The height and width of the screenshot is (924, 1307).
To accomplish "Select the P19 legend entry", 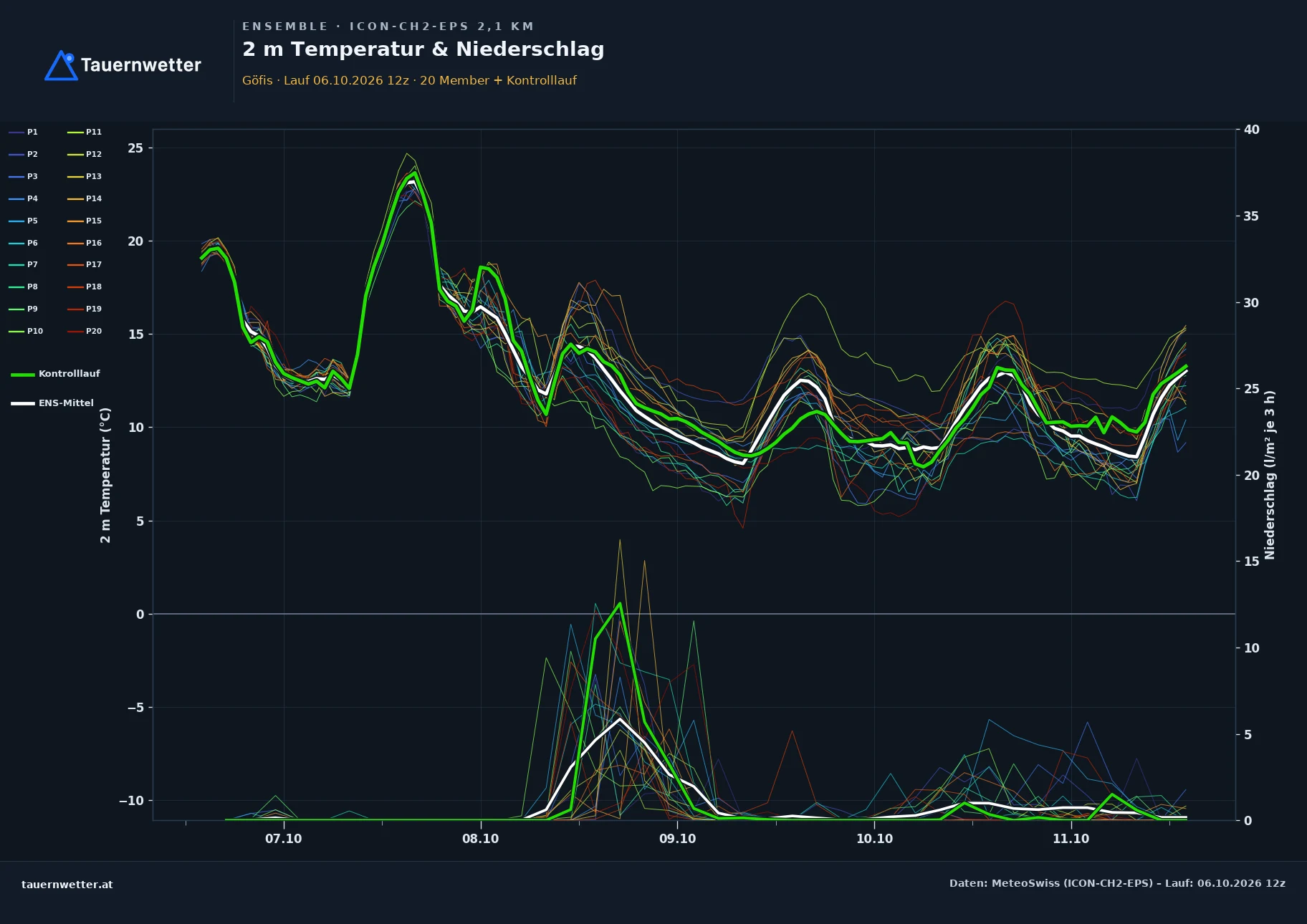I will click(85, 309).
